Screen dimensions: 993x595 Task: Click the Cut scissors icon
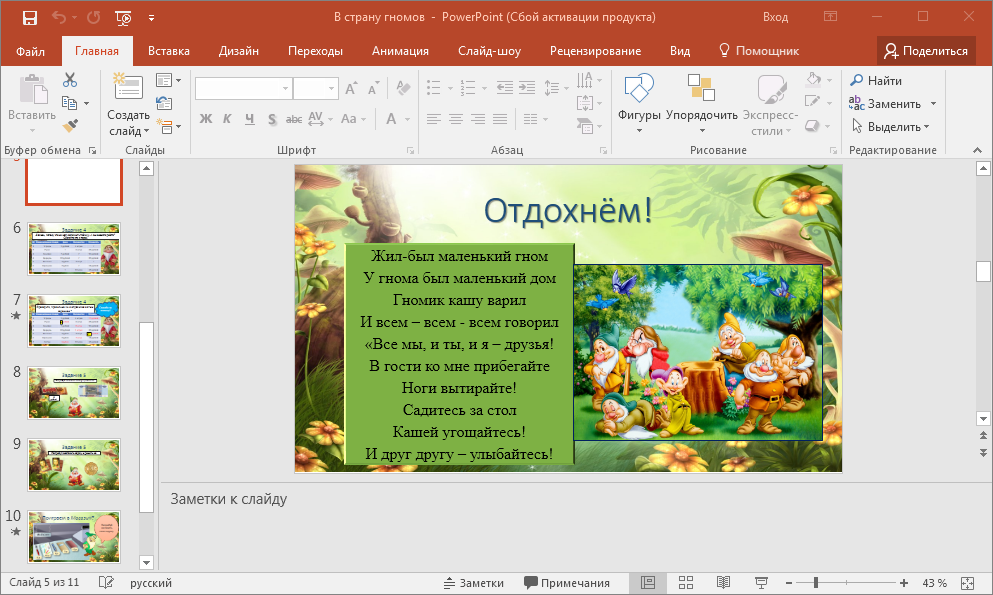[70, 80]
